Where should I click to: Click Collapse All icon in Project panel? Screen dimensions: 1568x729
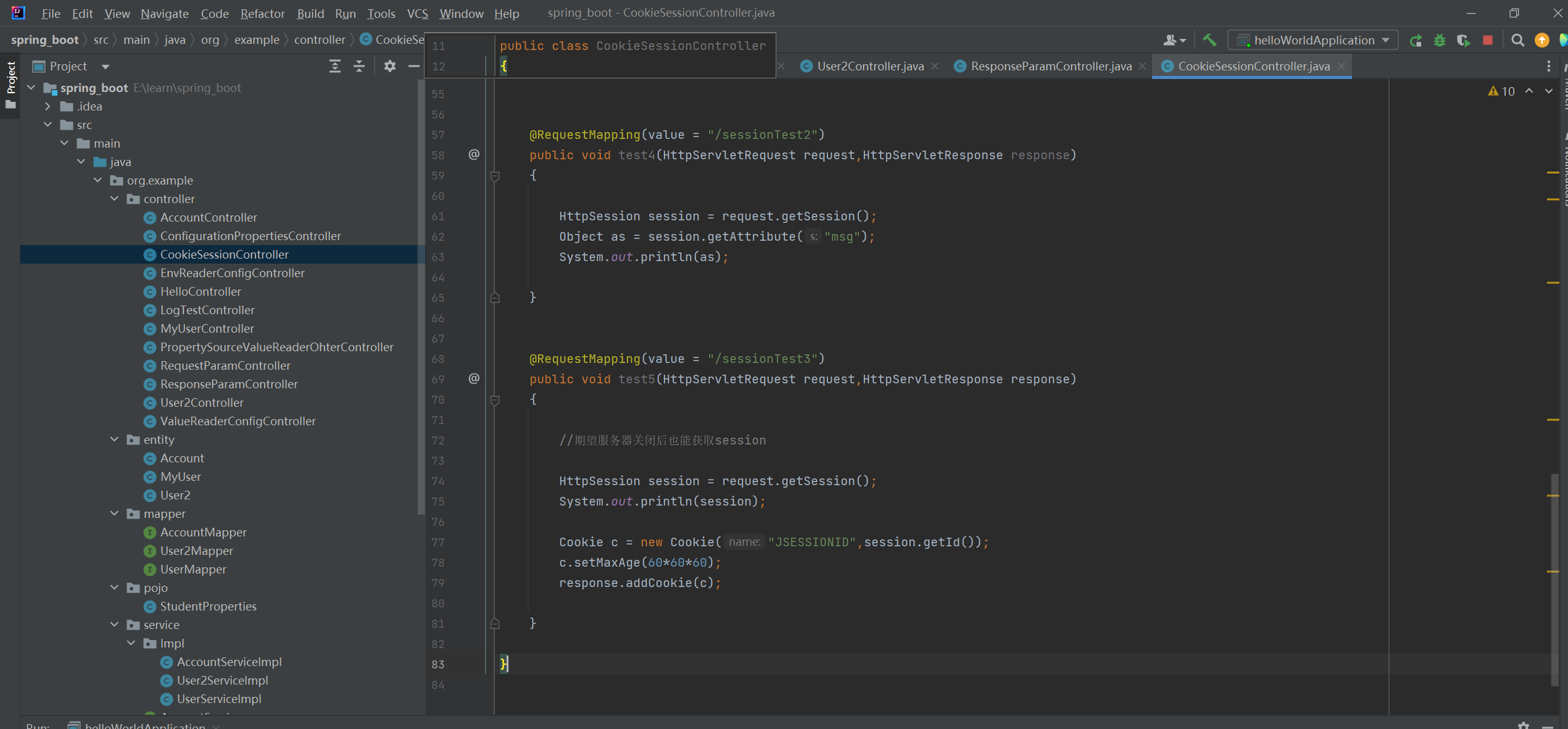359,66
